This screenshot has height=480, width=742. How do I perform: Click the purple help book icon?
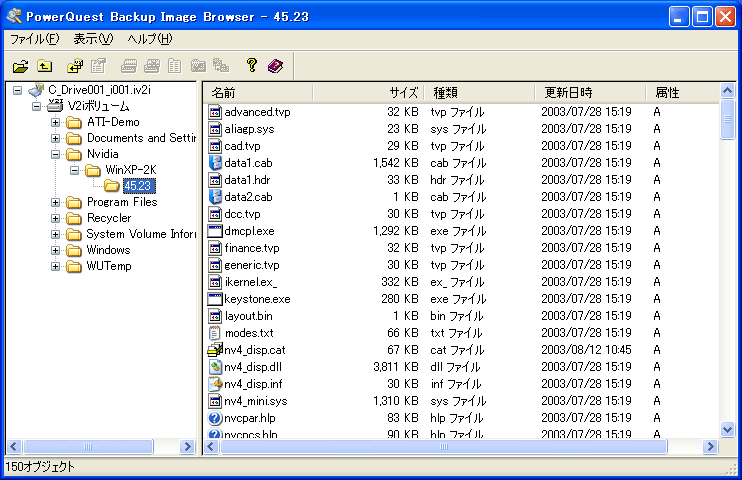click(275, 66)
